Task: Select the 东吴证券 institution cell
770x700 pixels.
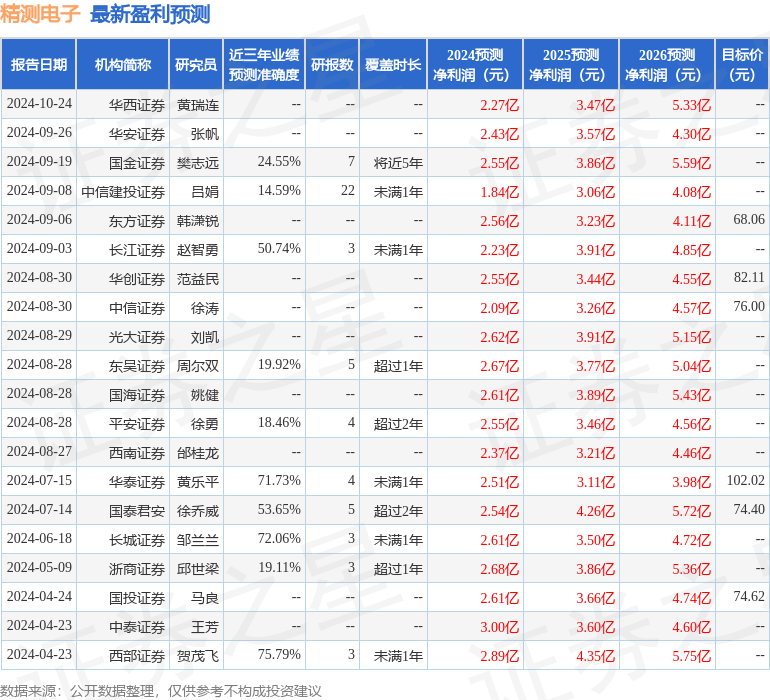Action: tap(123, 365)
